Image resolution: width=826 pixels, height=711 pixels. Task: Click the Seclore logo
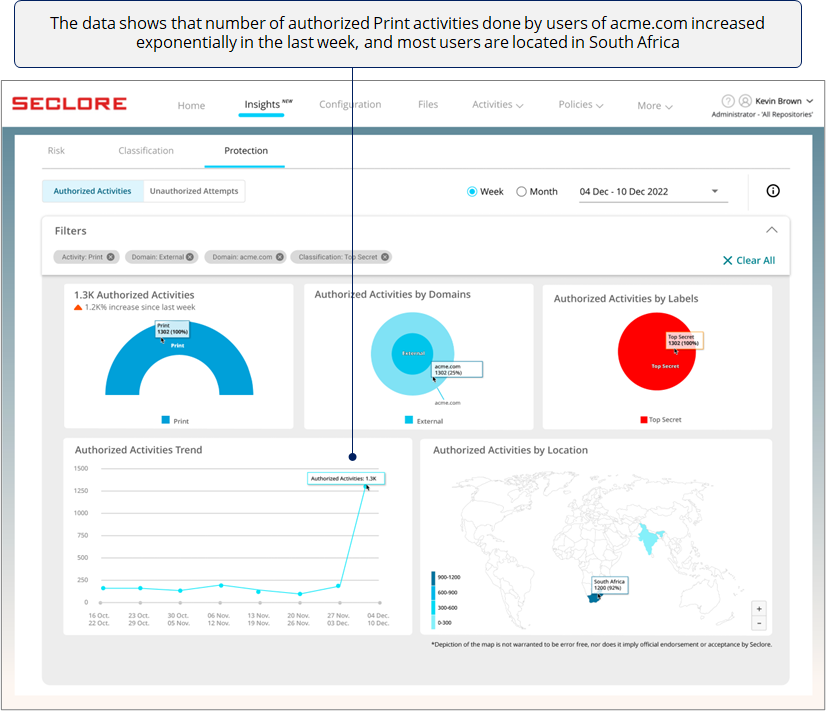[69, 103]
